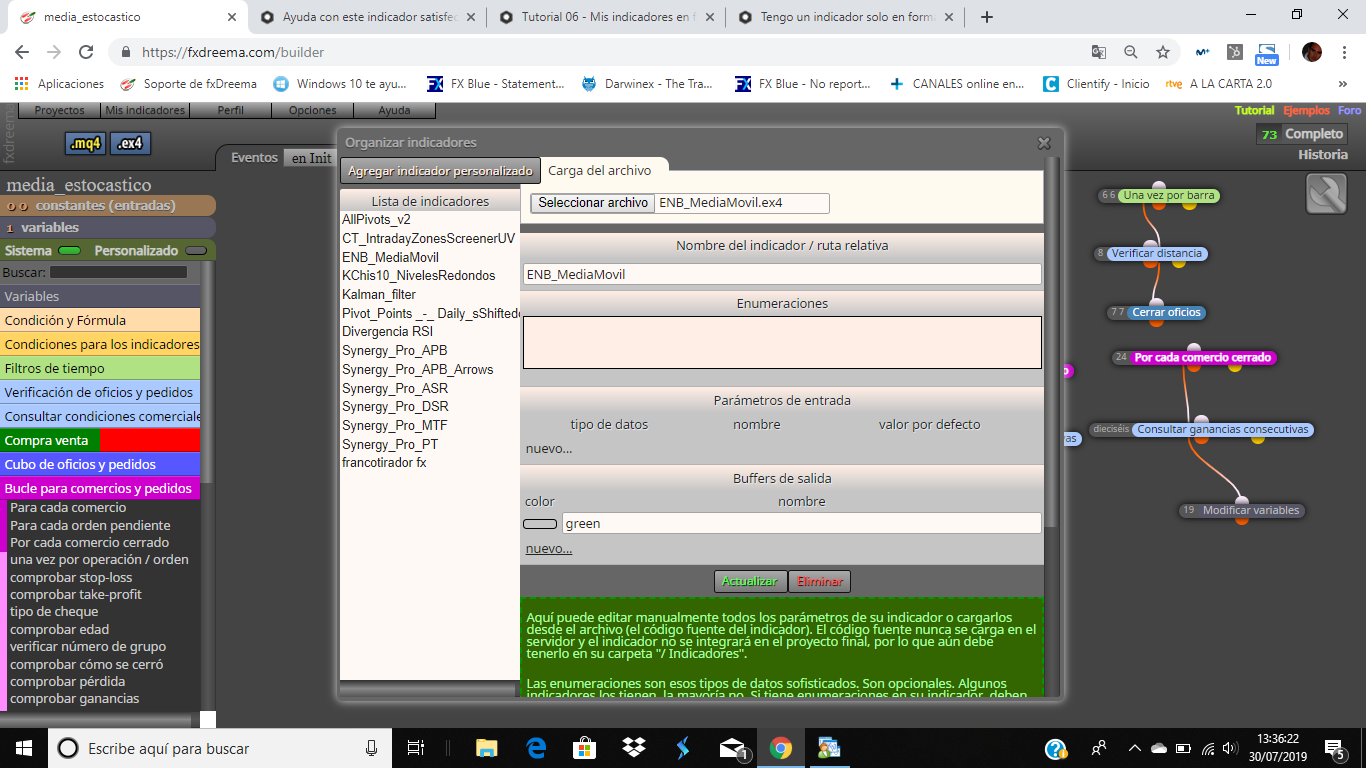The height and width of the screenshot is (768, 1366).
Task: Toggle the Personalizado filter switch
Action: click(x=197, y=251)
